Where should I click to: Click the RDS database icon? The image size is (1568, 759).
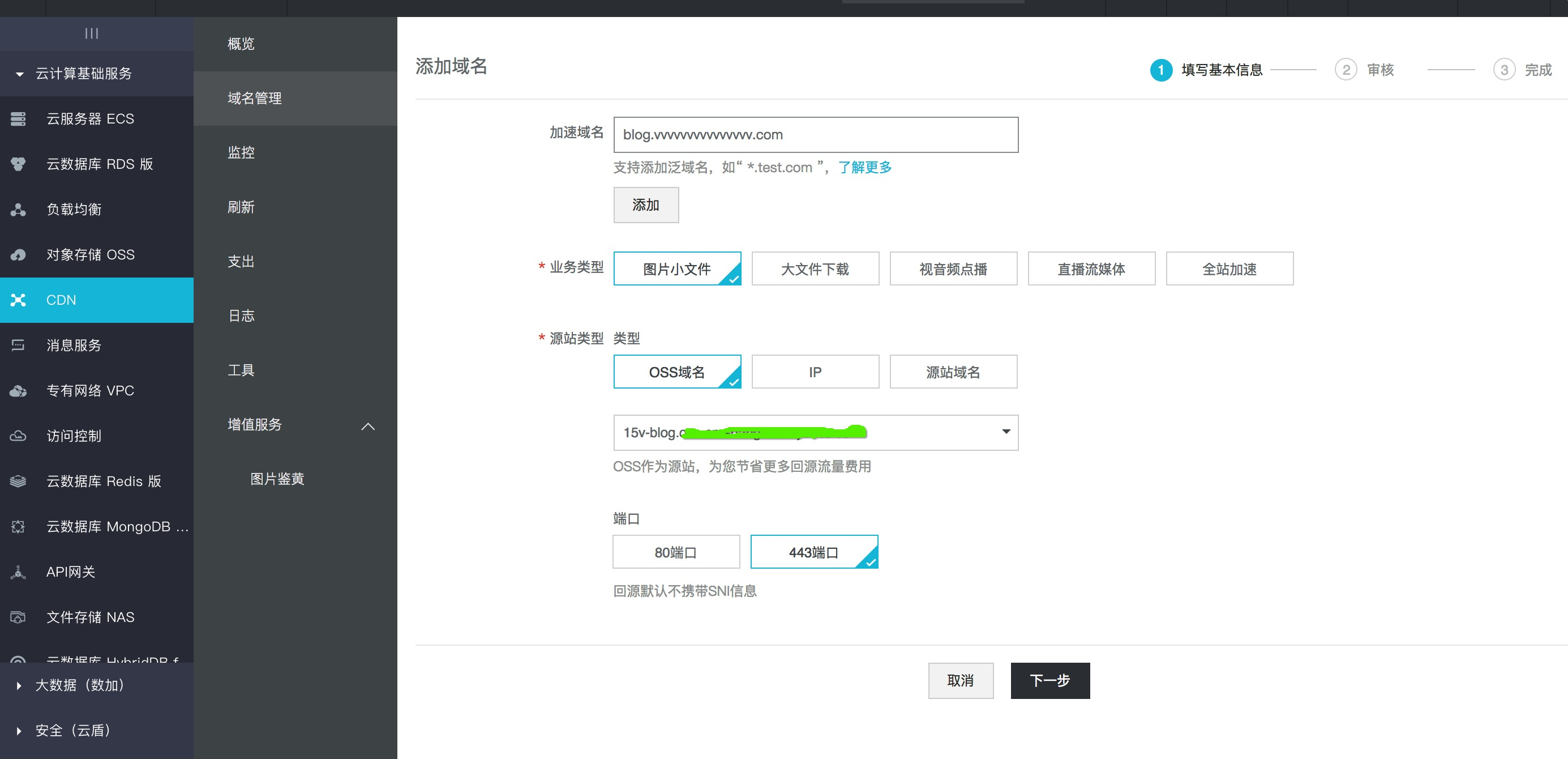tap(18, 164)
